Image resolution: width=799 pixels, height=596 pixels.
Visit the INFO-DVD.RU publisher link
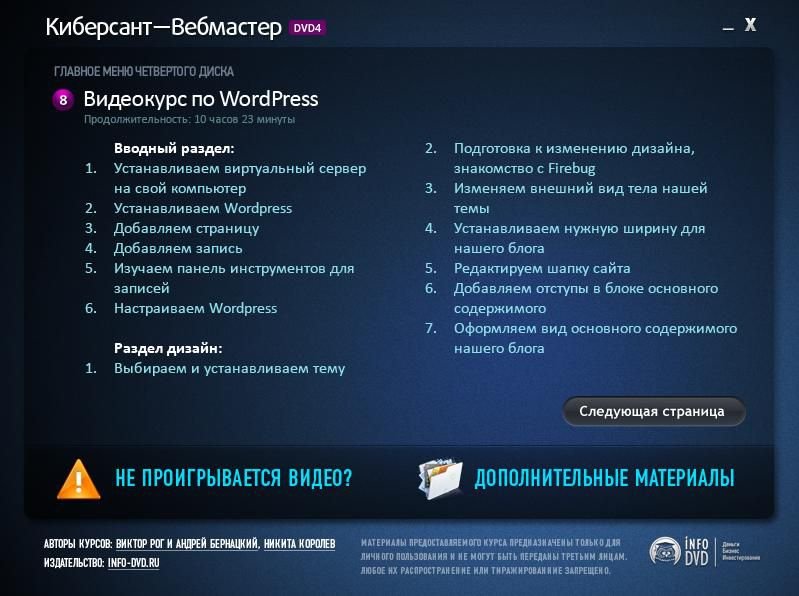pos(134,563)
